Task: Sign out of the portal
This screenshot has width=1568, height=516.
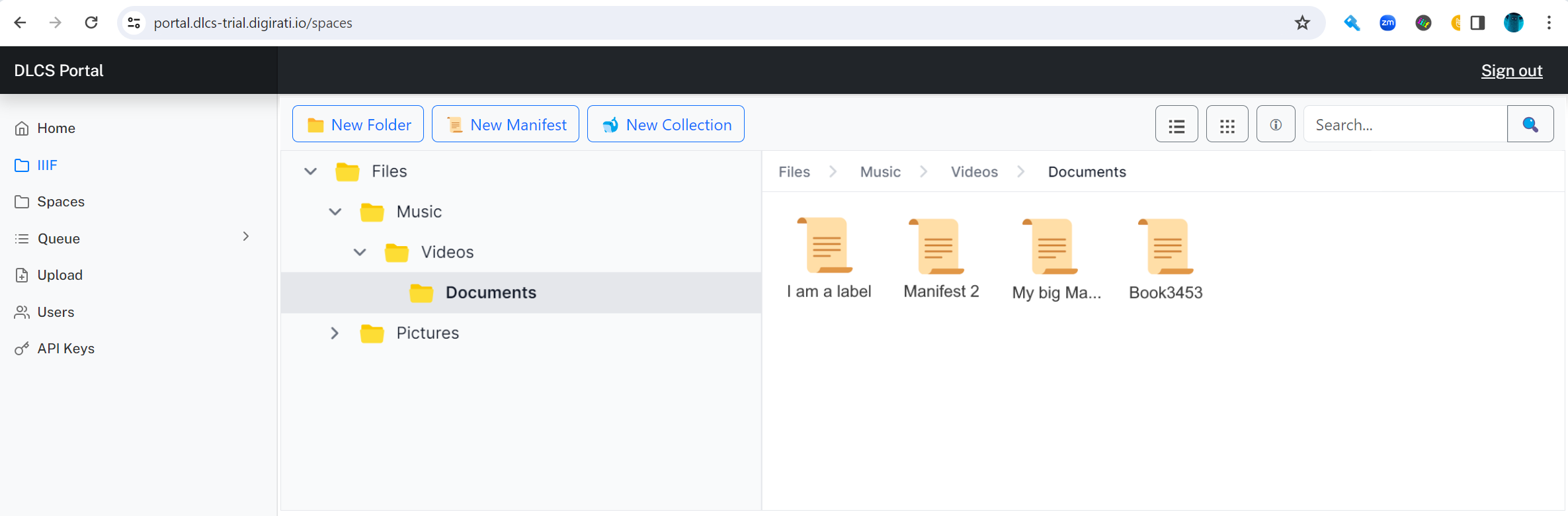Action: coord(1511,71)
